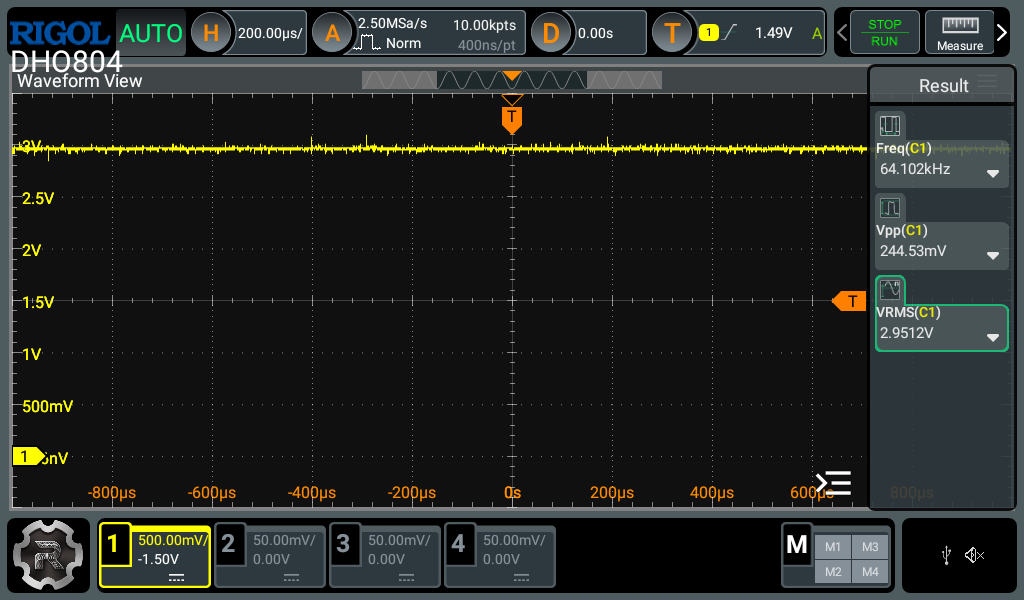Open the acquisition A settings icon
The height and width of the screenshot is (600, 1024).
332,33
